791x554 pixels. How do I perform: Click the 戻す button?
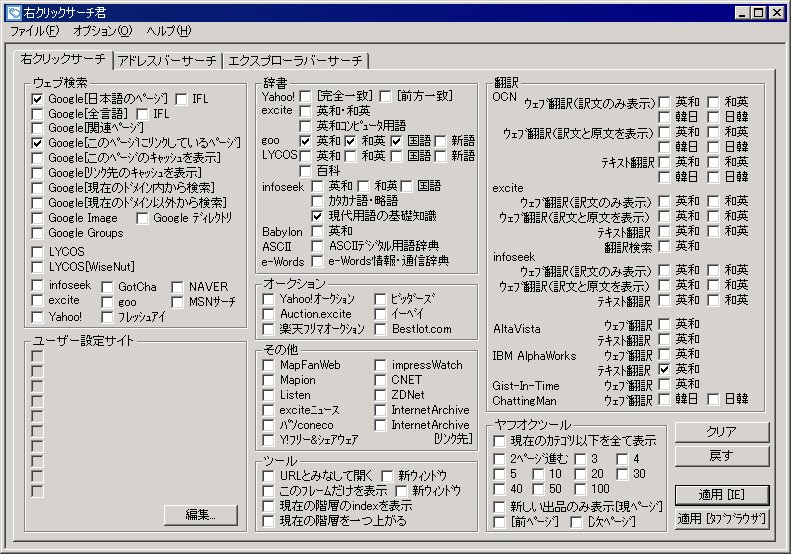click(721, 456)
